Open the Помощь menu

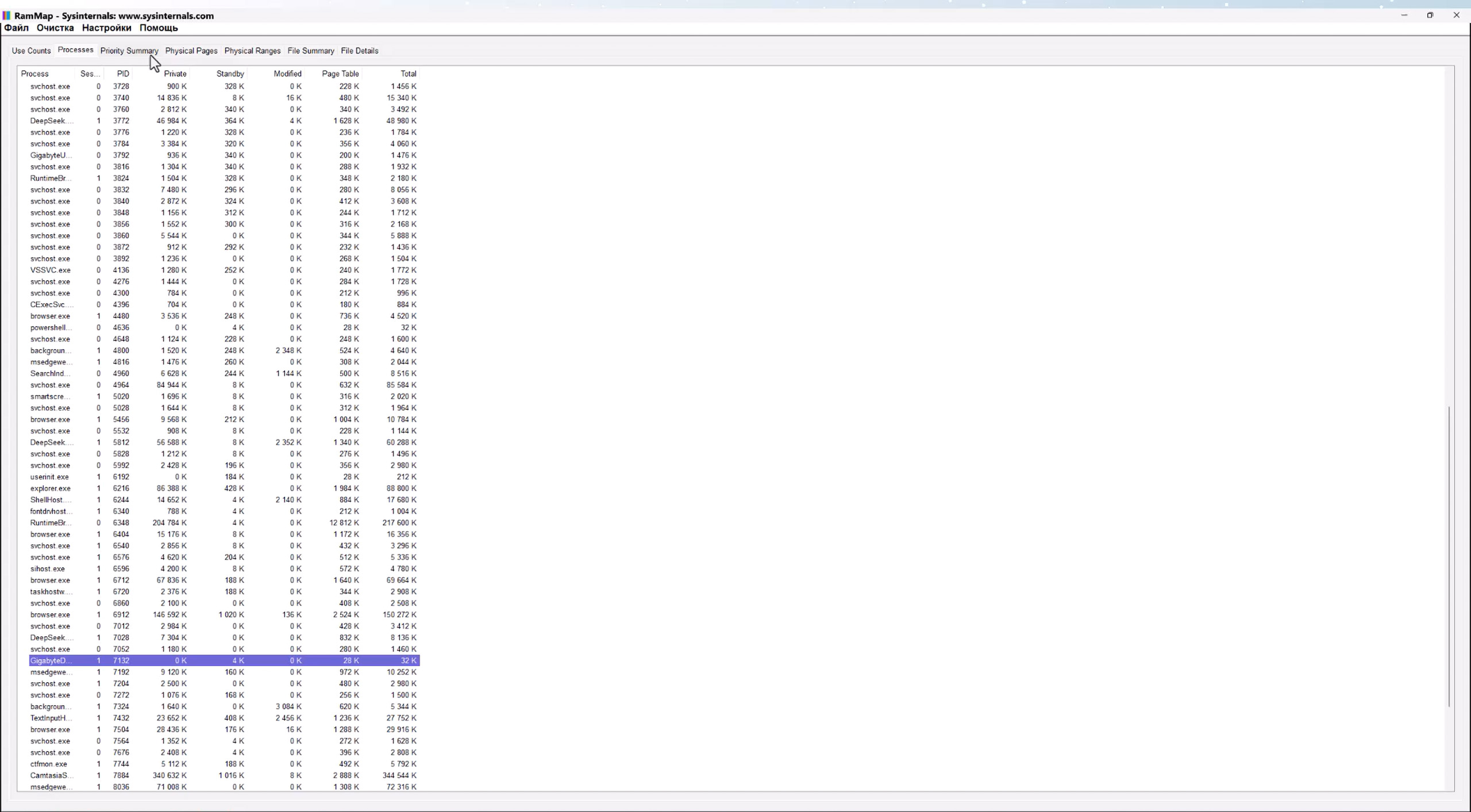(159, 28)
